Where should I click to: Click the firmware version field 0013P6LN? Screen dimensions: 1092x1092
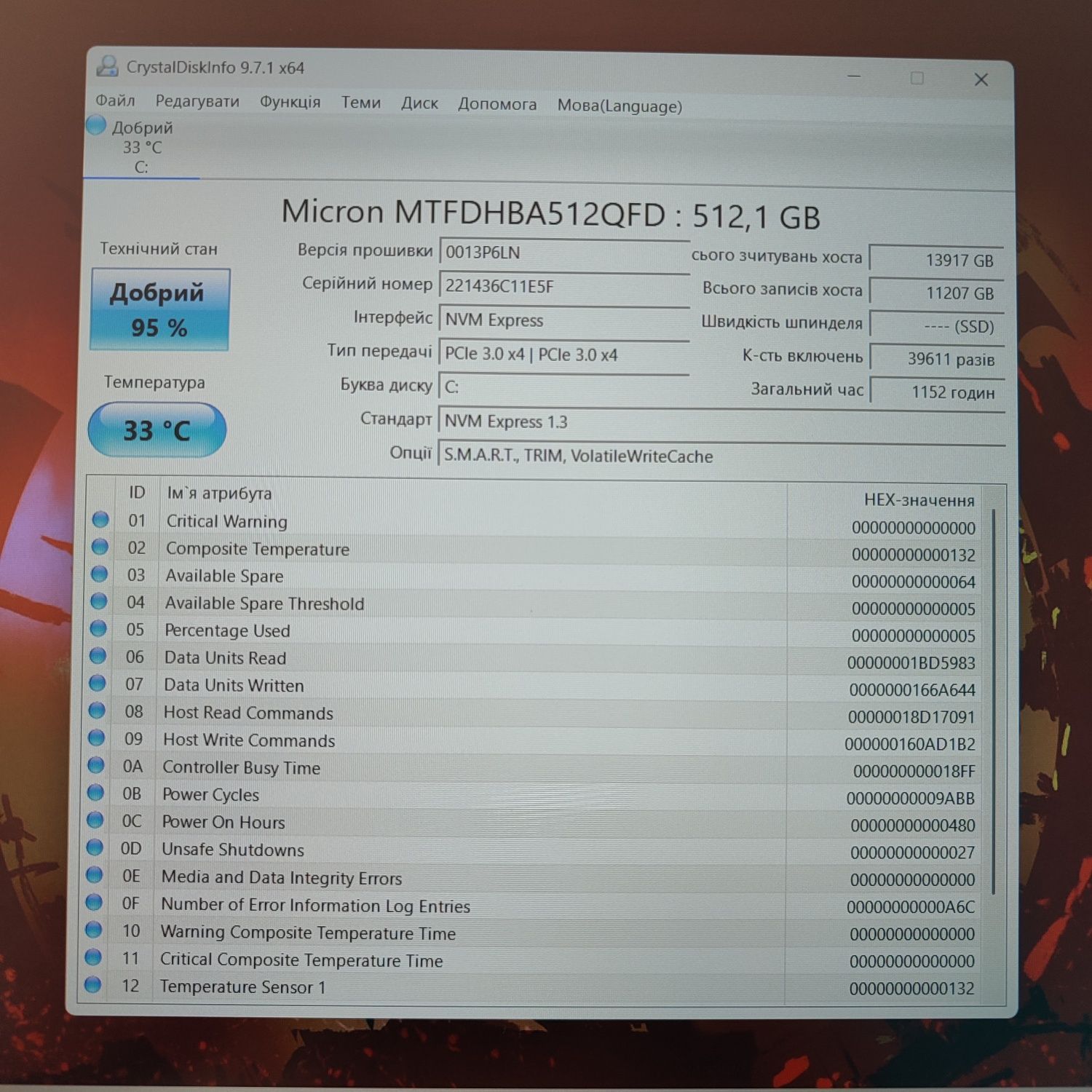tap(564, 253)
